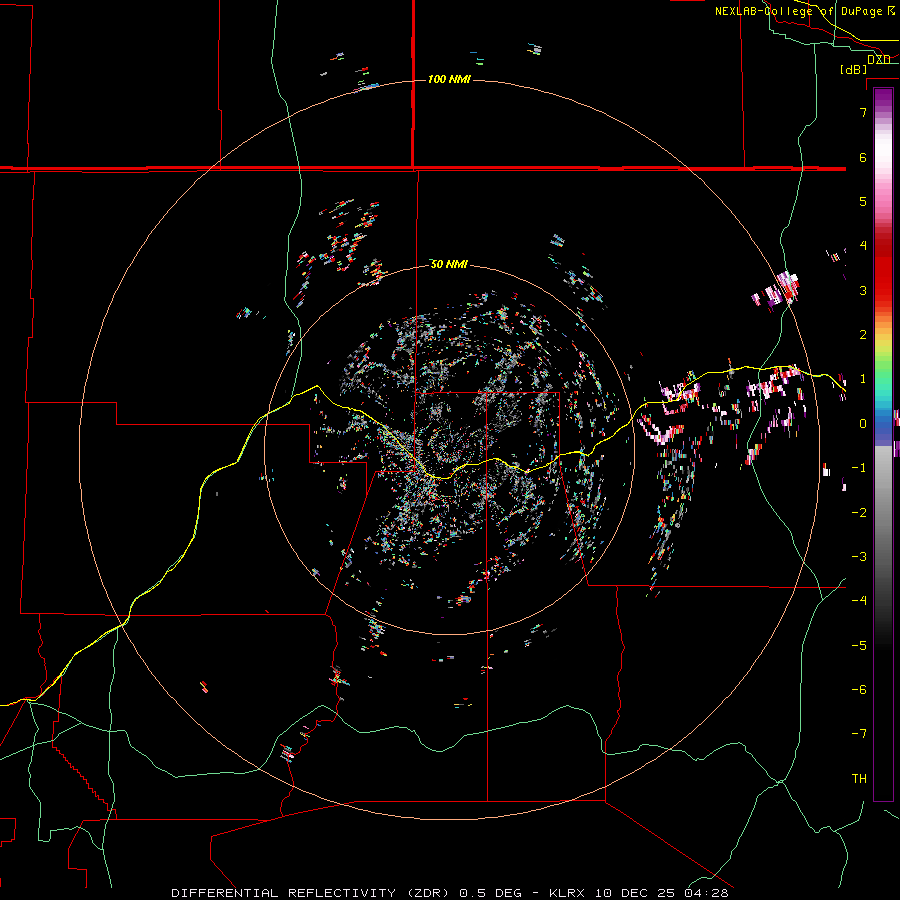Select the "5" value on the dB scale

pyautogui.click(x=863, y=201)
